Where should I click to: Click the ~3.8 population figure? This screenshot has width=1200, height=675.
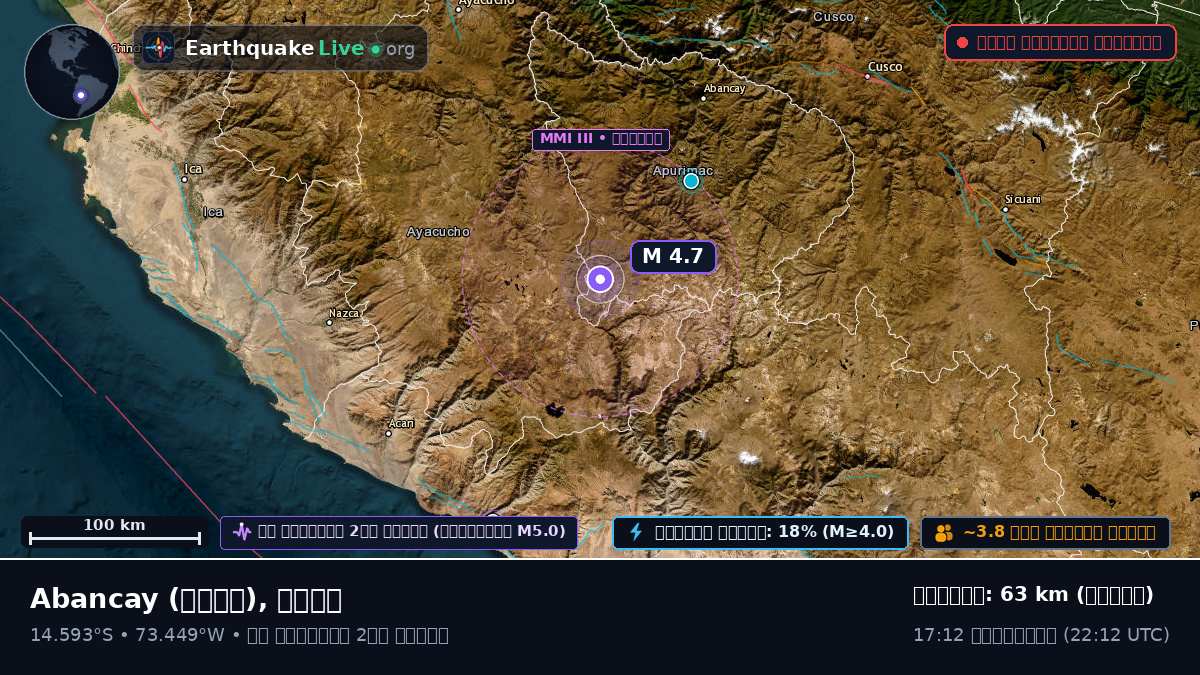(x=985, y=532)
